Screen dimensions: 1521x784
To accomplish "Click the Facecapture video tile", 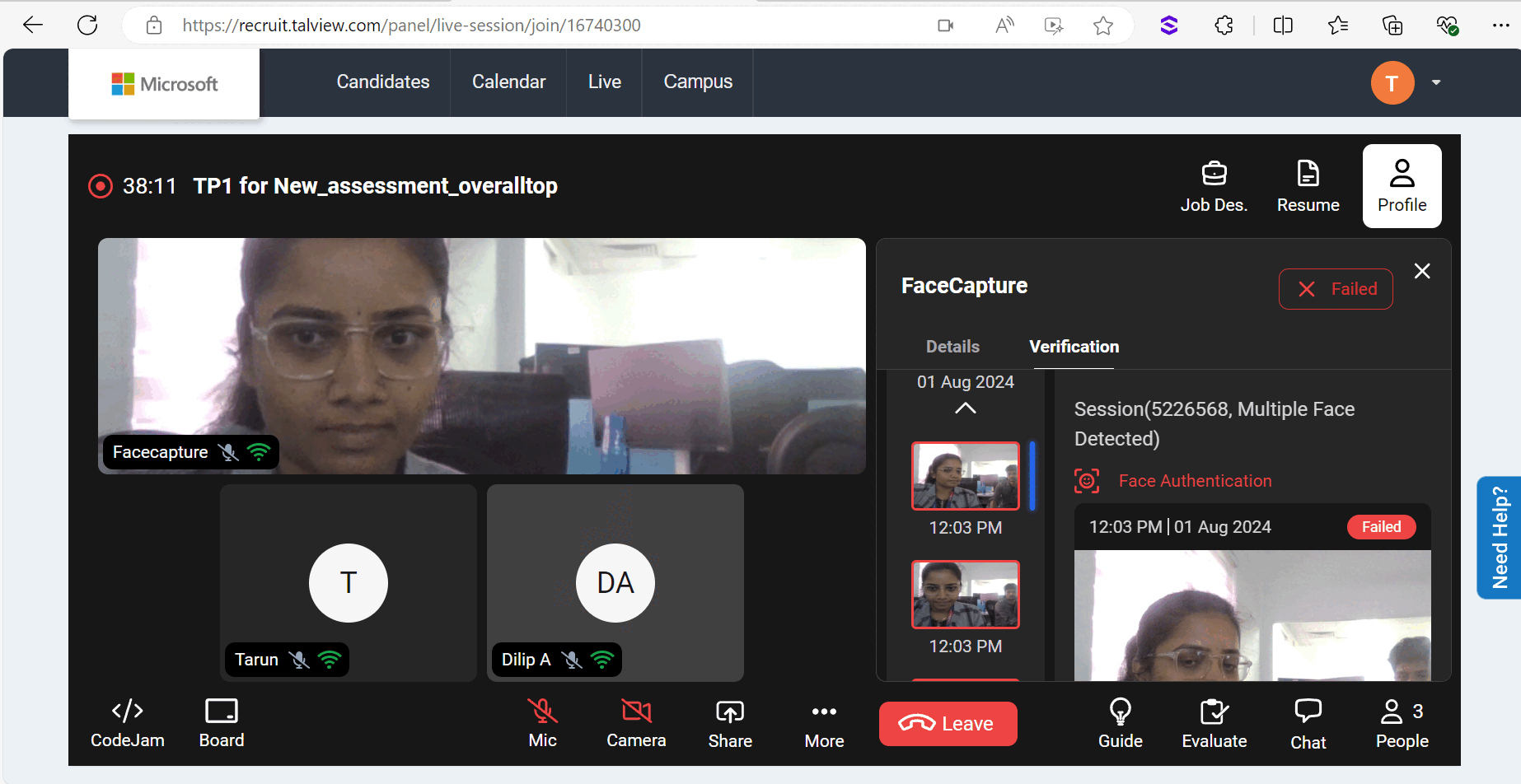I will (x=482, y=356).
